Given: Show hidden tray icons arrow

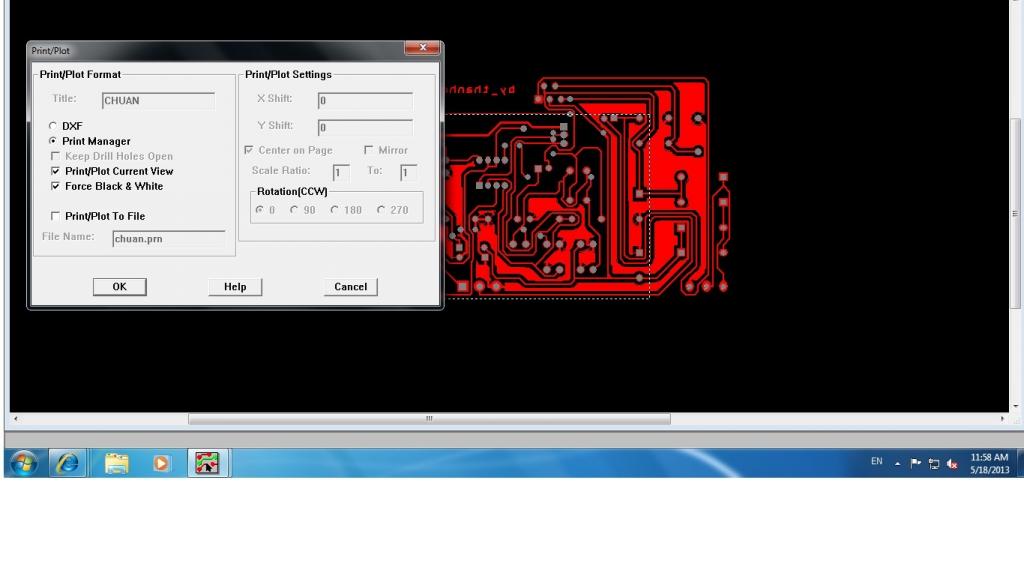Looking at the screenshot, I should point(897,464).
